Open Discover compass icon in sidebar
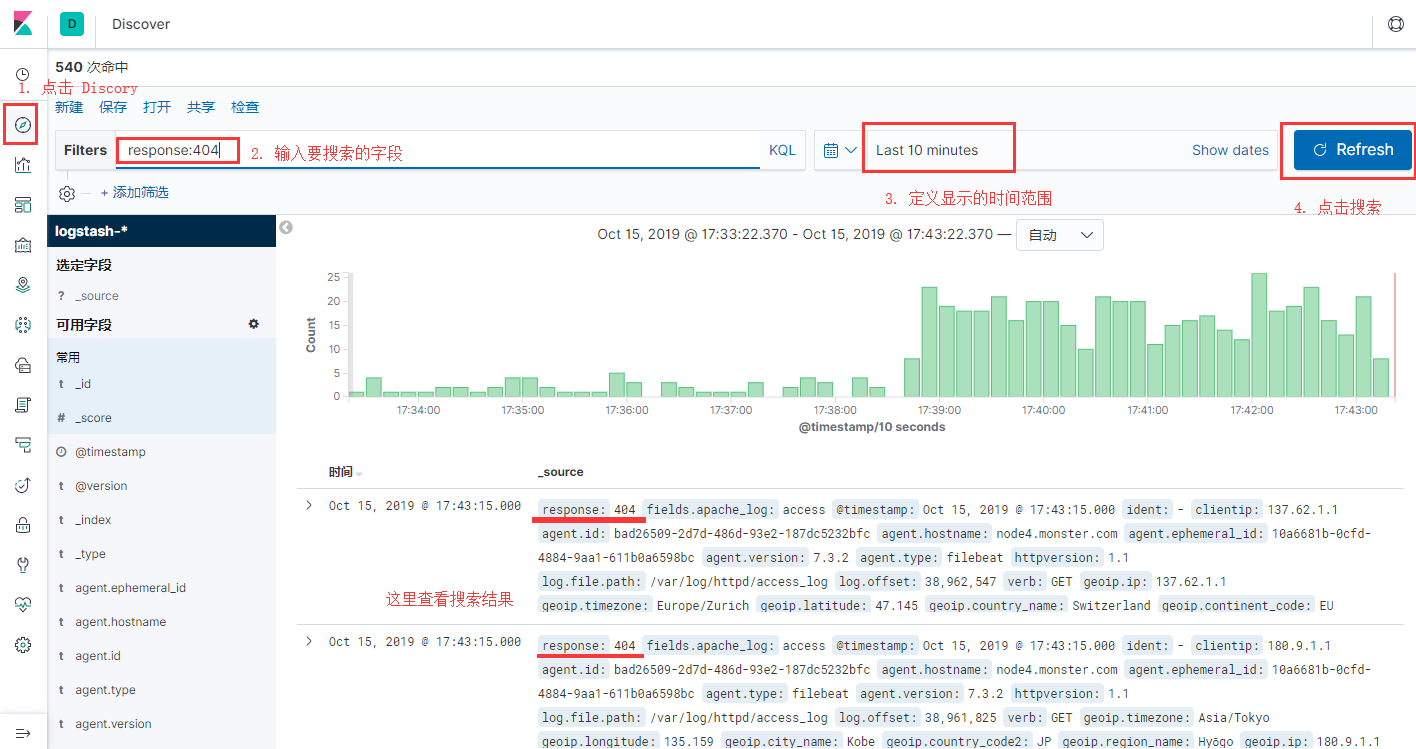Viewport: 1416px width, 749px height. pyautogui.click(x=22, y=125)
